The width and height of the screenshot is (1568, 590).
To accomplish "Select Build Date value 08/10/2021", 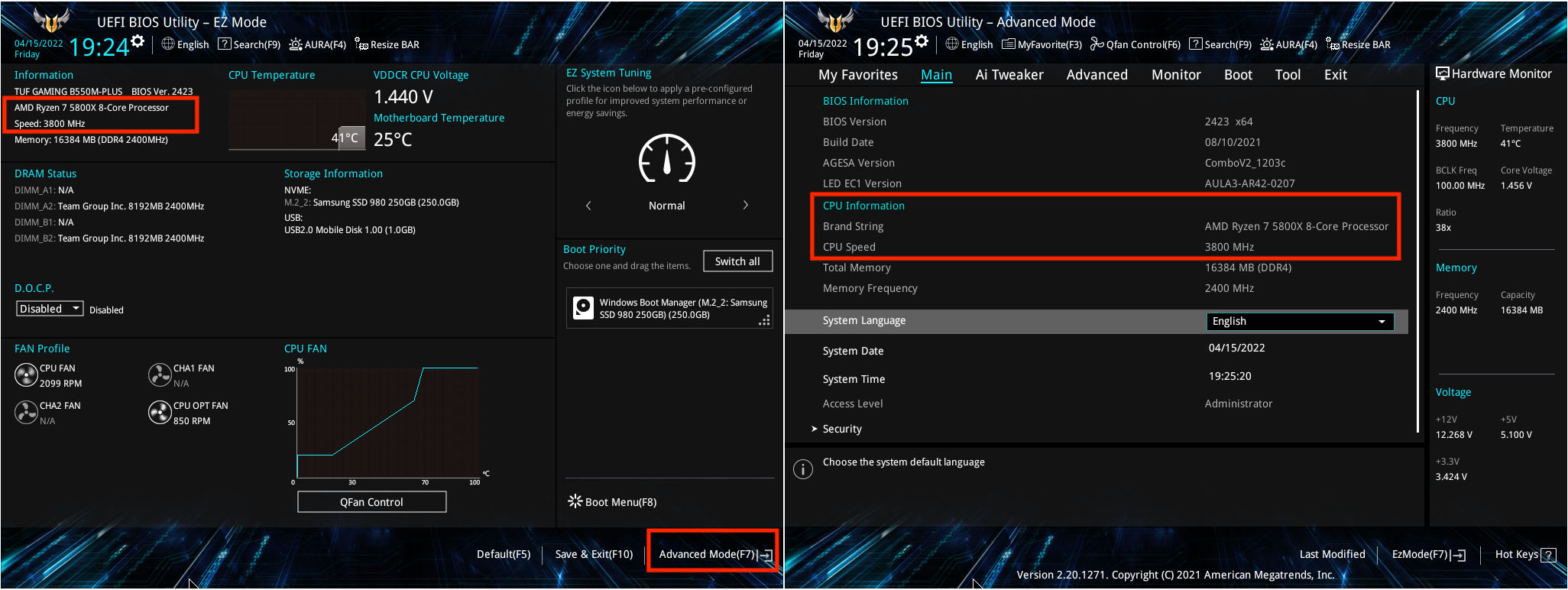I will pyautogui.click(x=1233, y=142).
